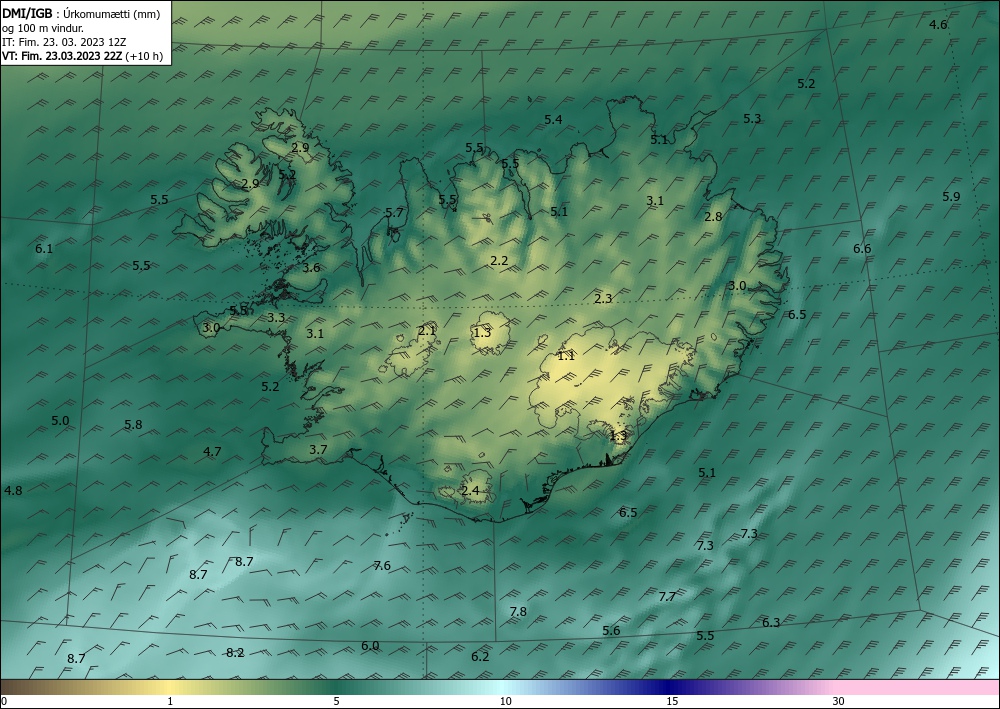The image size is (1000, 709).
Task: Click the '1' tick label on the color scale
Action: (170, 702)
